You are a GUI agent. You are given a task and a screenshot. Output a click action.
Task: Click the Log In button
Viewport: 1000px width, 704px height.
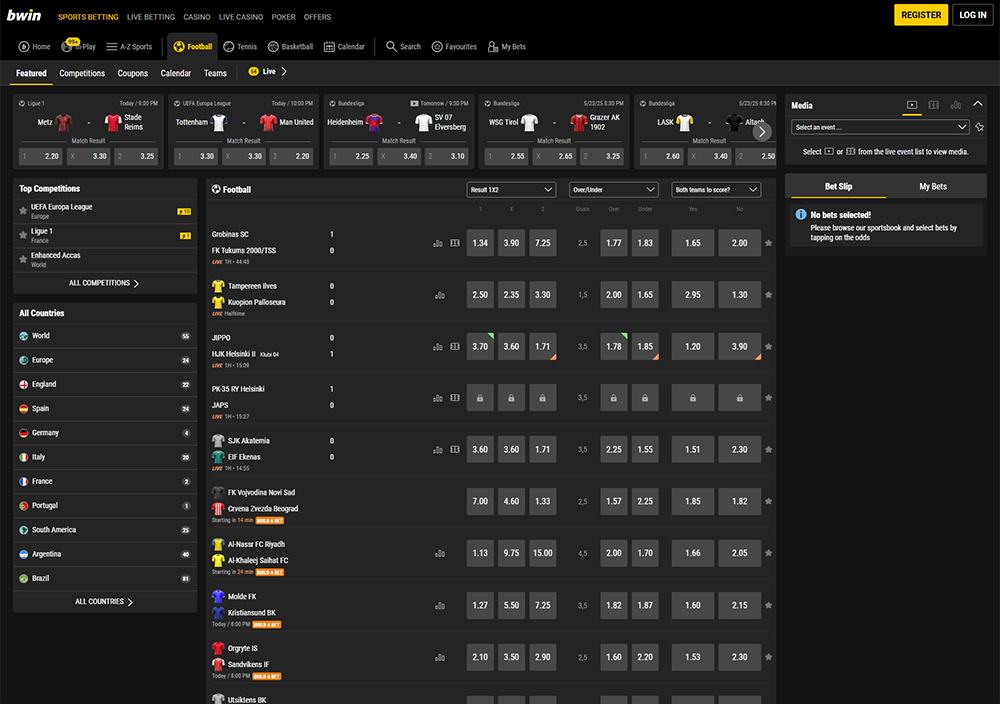click(x=973, y=15)
